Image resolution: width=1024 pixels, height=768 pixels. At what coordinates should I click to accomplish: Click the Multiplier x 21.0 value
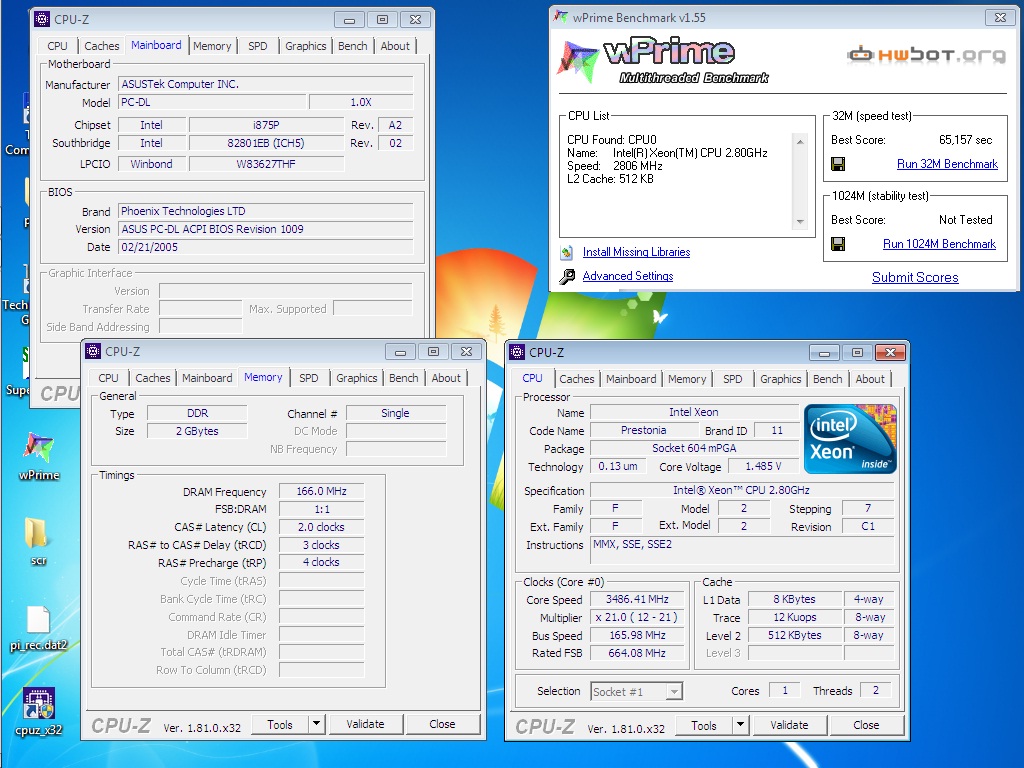point(637,617)
